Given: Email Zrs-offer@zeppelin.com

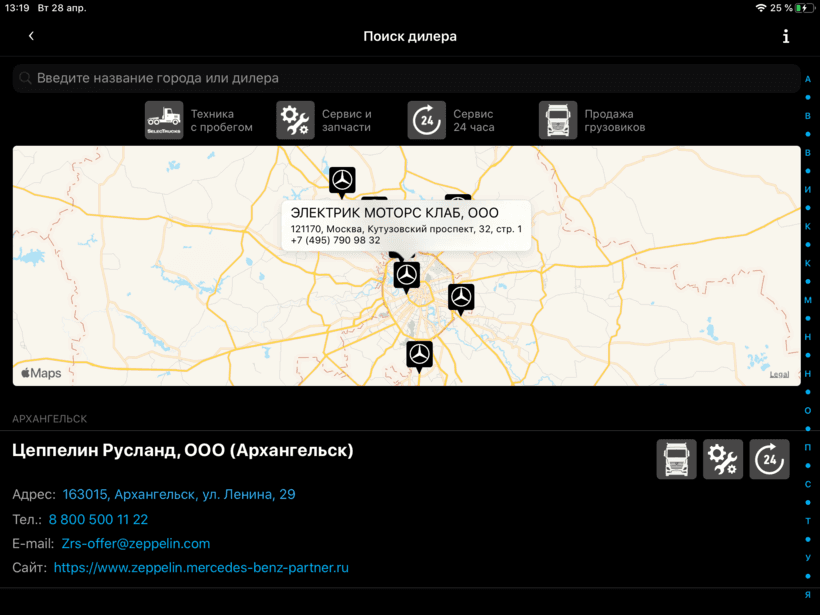Looking at the screenshot, I should pyautogui.click(x=136, y=543).
